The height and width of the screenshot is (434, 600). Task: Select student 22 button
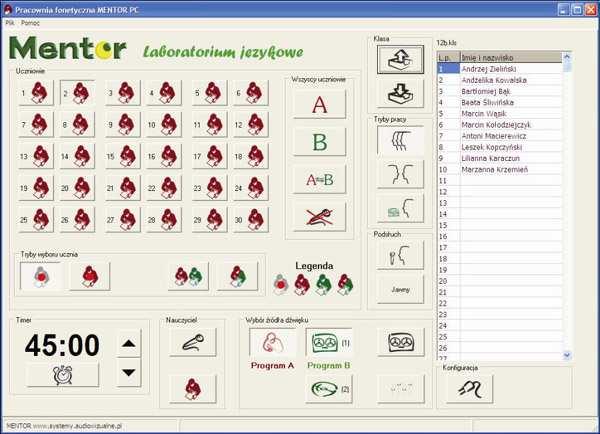tap(164, 188)
